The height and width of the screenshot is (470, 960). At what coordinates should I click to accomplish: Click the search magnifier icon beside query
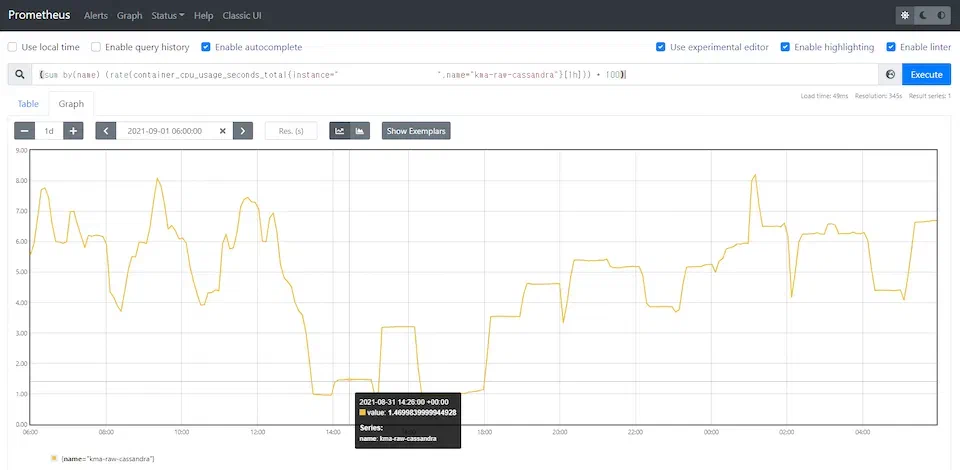[20, 75]
